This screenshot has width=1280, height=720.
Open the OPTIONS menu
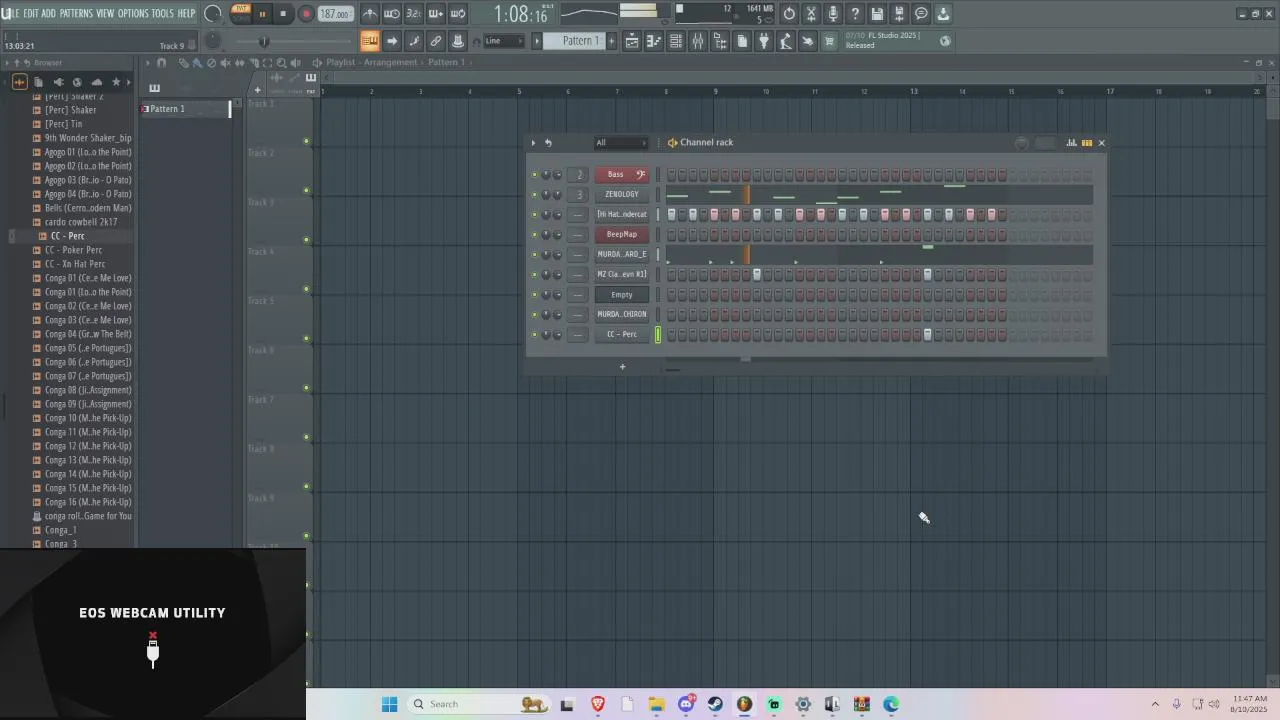click(133, 14)
